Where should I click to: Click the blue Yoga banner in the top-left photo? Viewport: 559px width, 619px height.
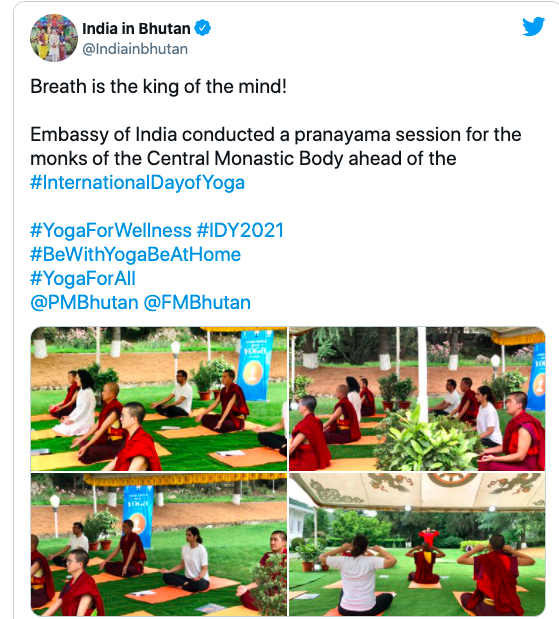pyautogui.click(x=255, y=365)
